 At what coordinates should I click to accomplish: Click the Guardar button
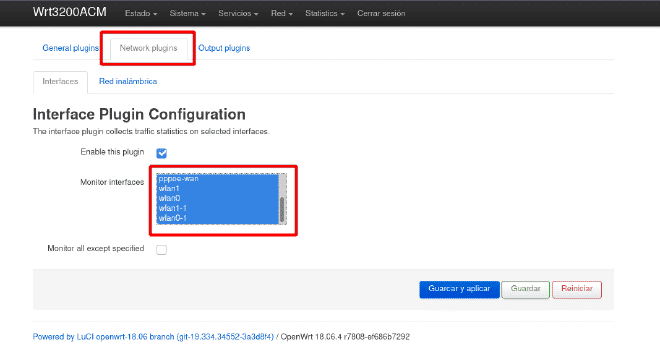pos(525,289)
